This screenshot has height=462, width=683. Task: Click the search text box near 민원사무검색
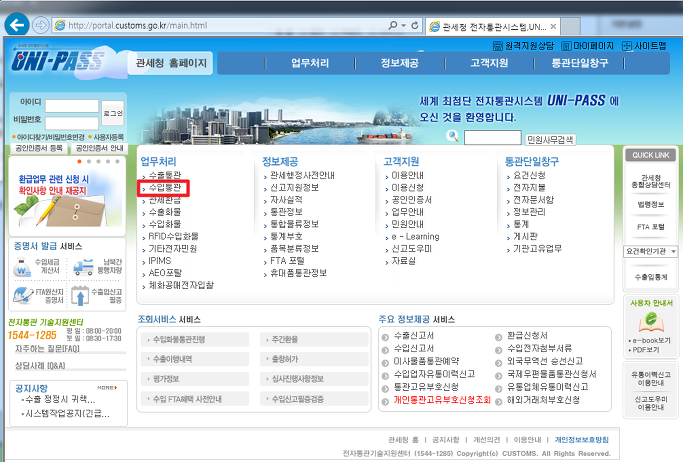click(x=493, y=138)
